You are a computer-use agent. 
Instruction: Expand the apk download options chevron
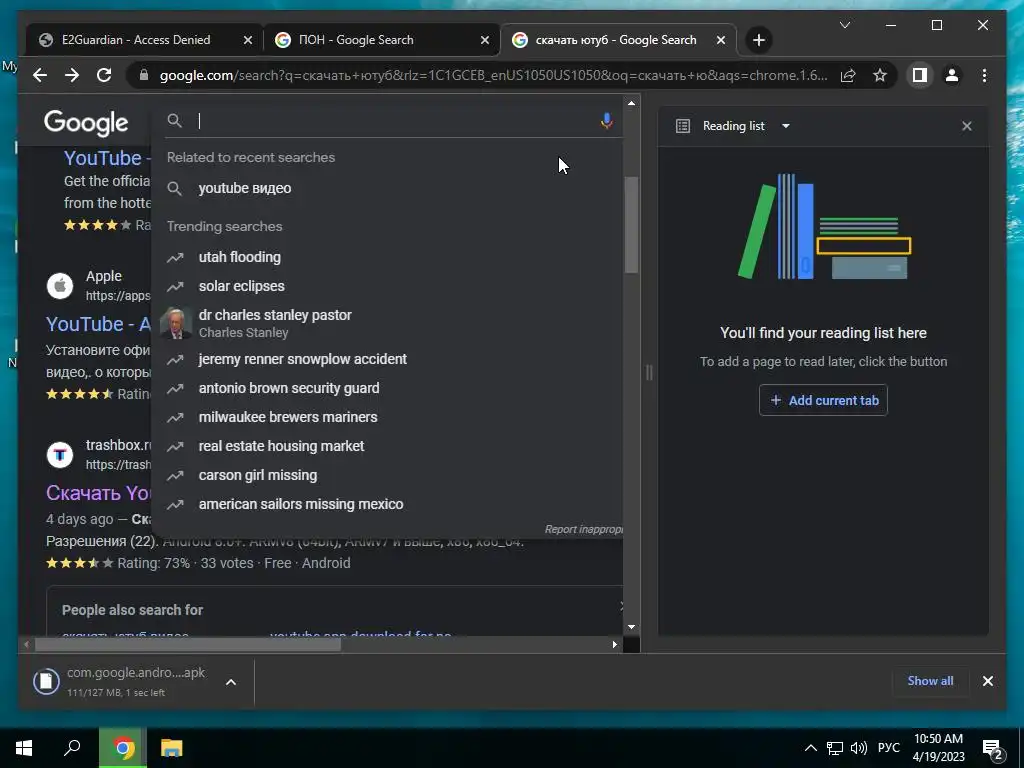tap(231, 682)
